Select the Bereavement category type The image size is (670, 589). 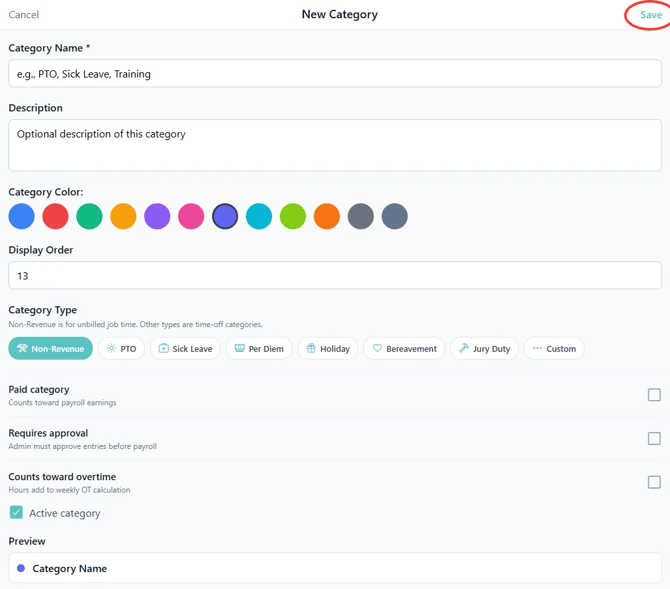point(404,348)
